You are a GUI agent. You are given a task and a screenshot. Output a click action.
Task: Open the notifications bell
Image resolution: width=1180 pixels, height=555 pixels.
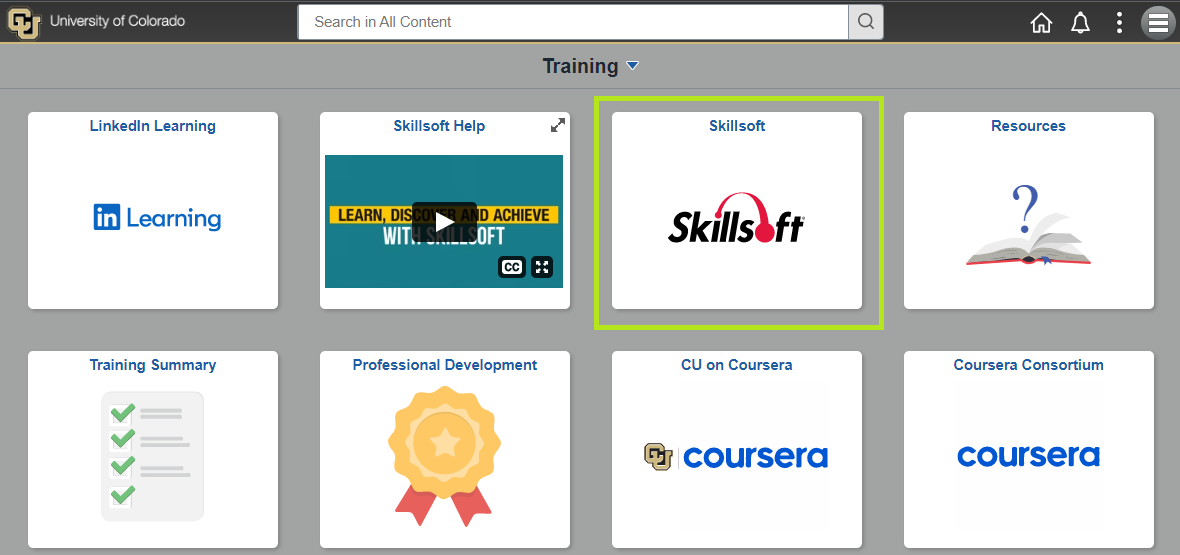coord(1080,23)
